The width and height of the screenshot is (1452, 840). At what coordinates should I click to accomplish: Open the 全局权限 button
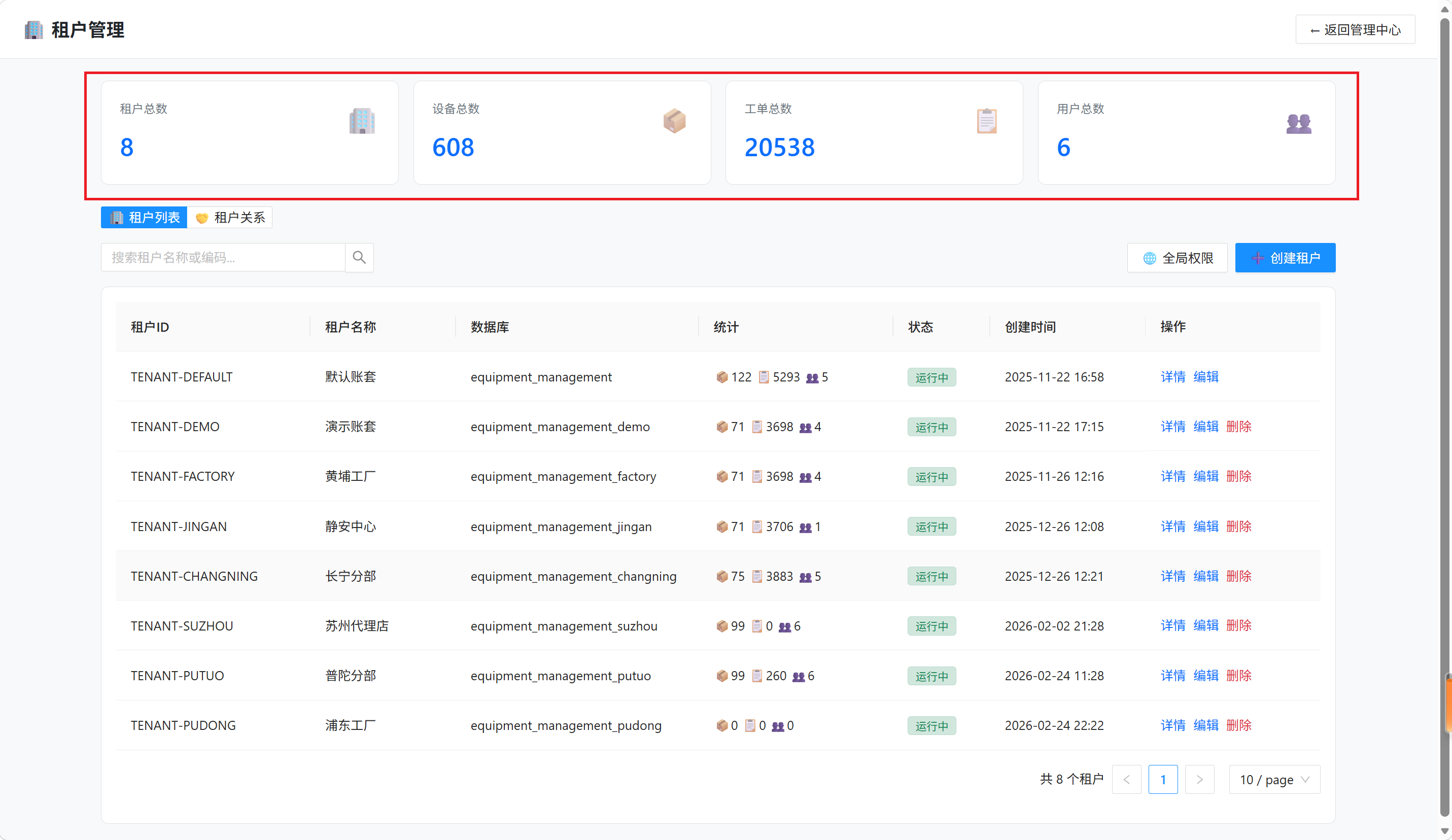click(1177, 258)
